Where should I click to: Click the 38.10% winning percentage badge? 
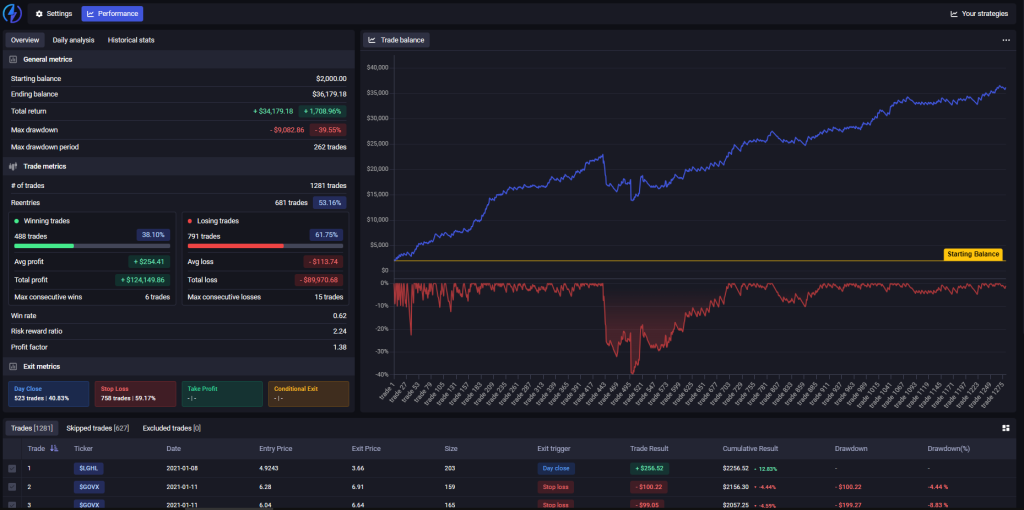[153, 235]
